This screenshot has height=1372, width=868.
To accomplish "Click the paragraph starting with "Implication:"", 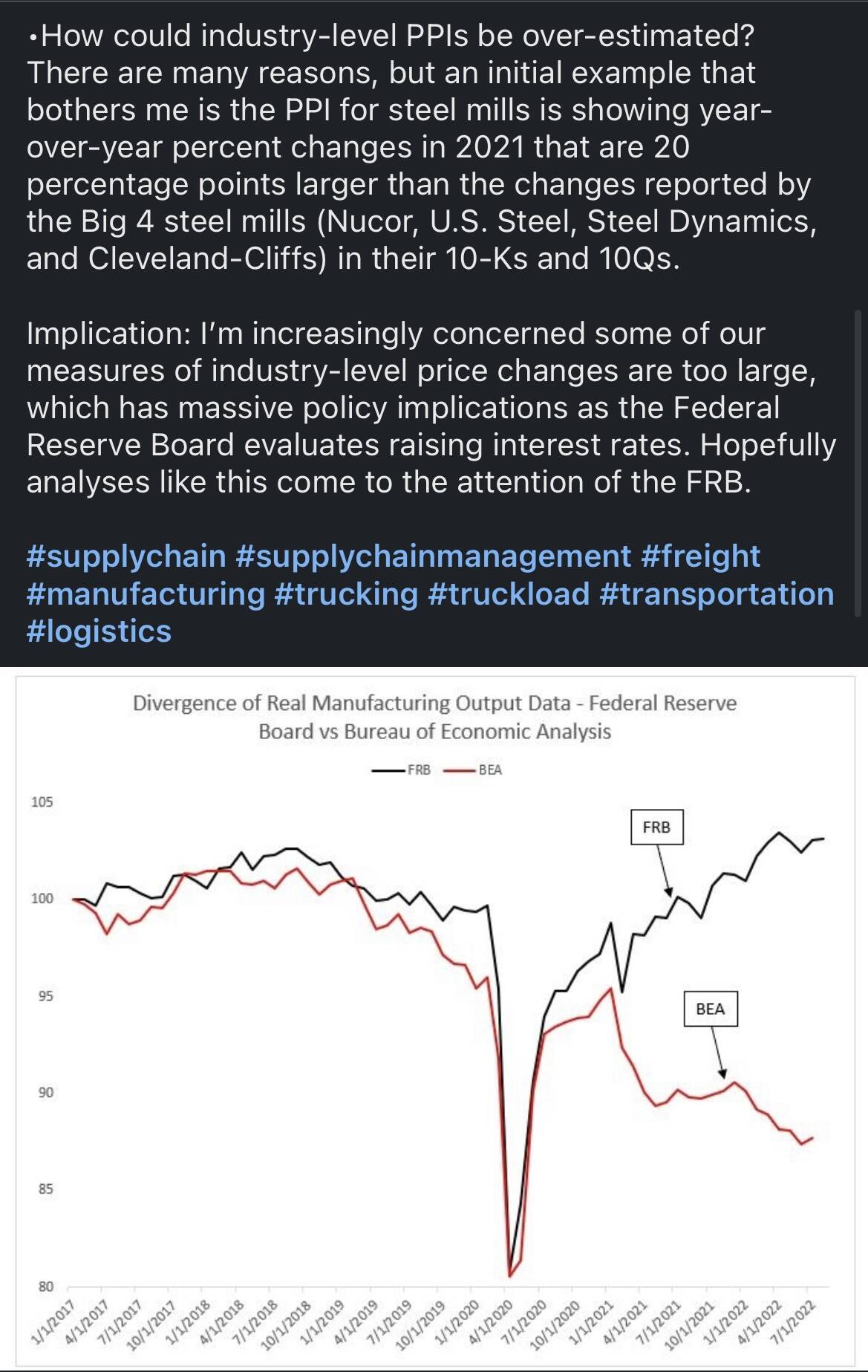I will pos(431,408).
